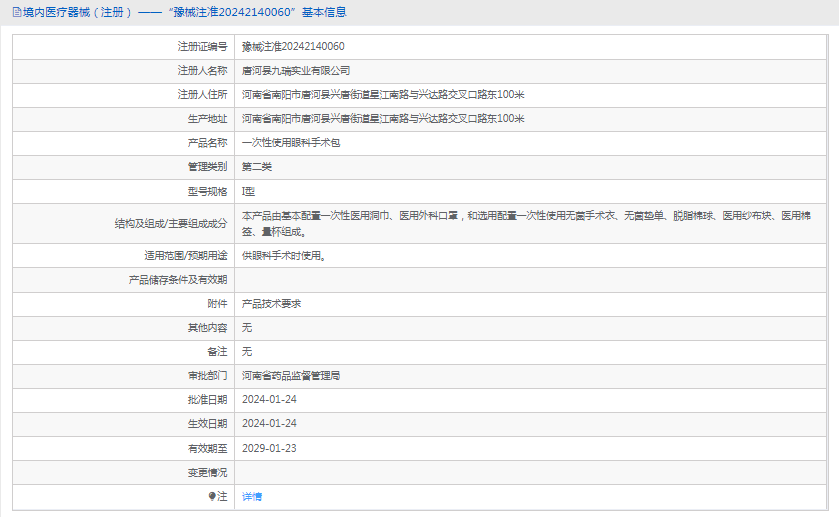This screenshot has height=517, width=839.
Task: Click the bullet icon beside 注 label
Action: tap(212, 496)
